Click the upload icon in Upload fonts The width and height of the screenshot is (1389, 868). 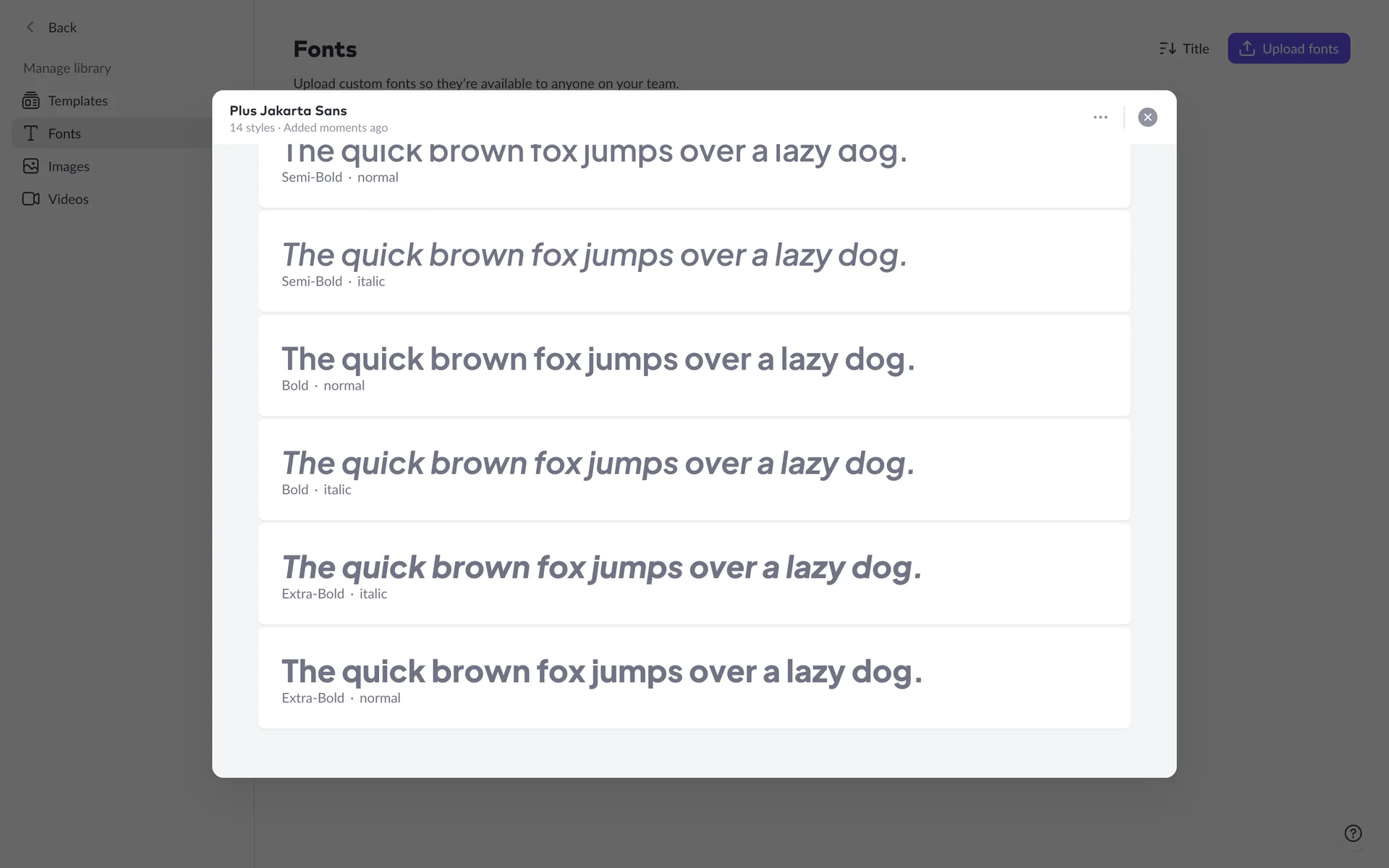1246,48
